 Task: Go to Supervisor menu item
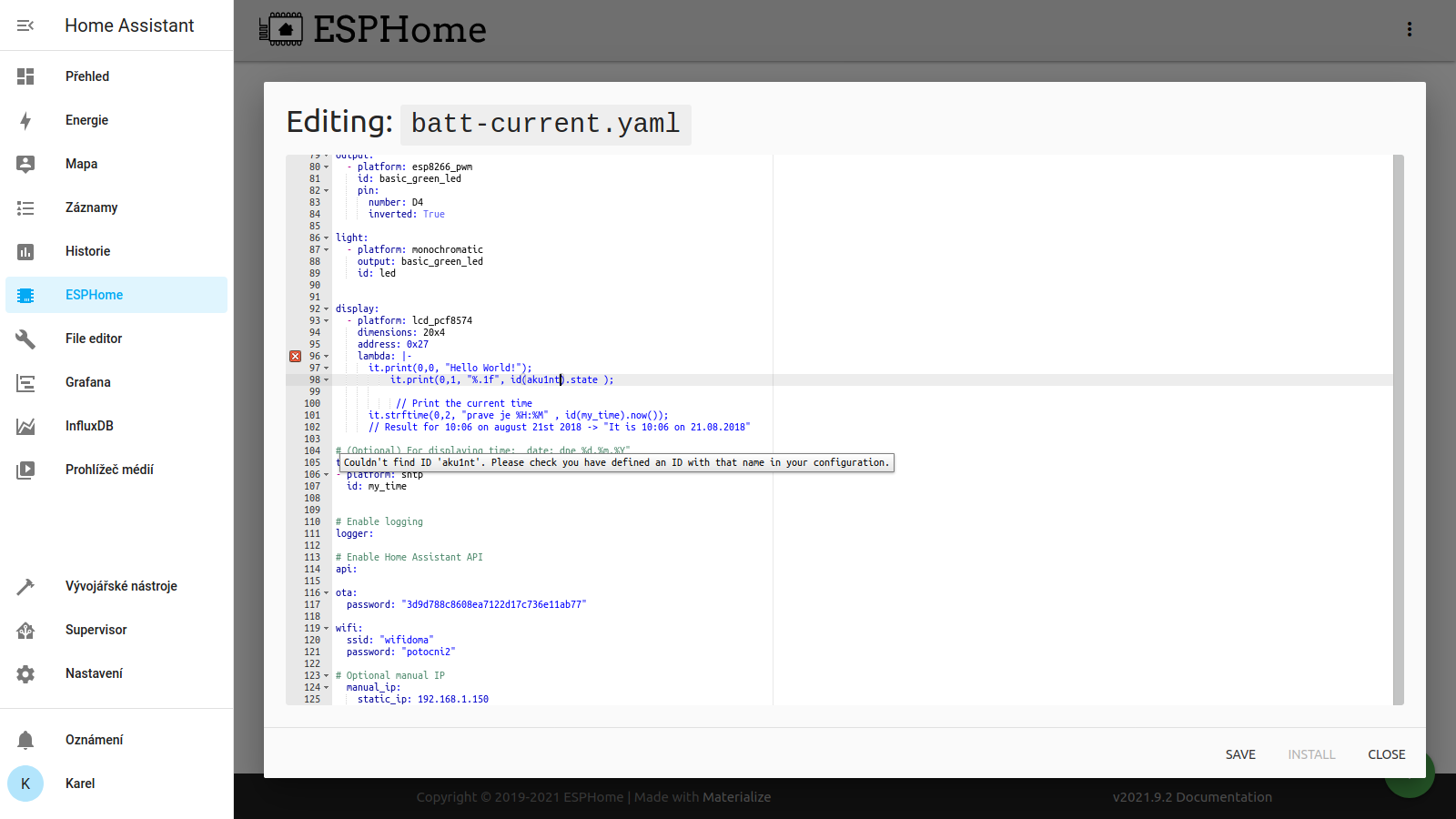116,630
